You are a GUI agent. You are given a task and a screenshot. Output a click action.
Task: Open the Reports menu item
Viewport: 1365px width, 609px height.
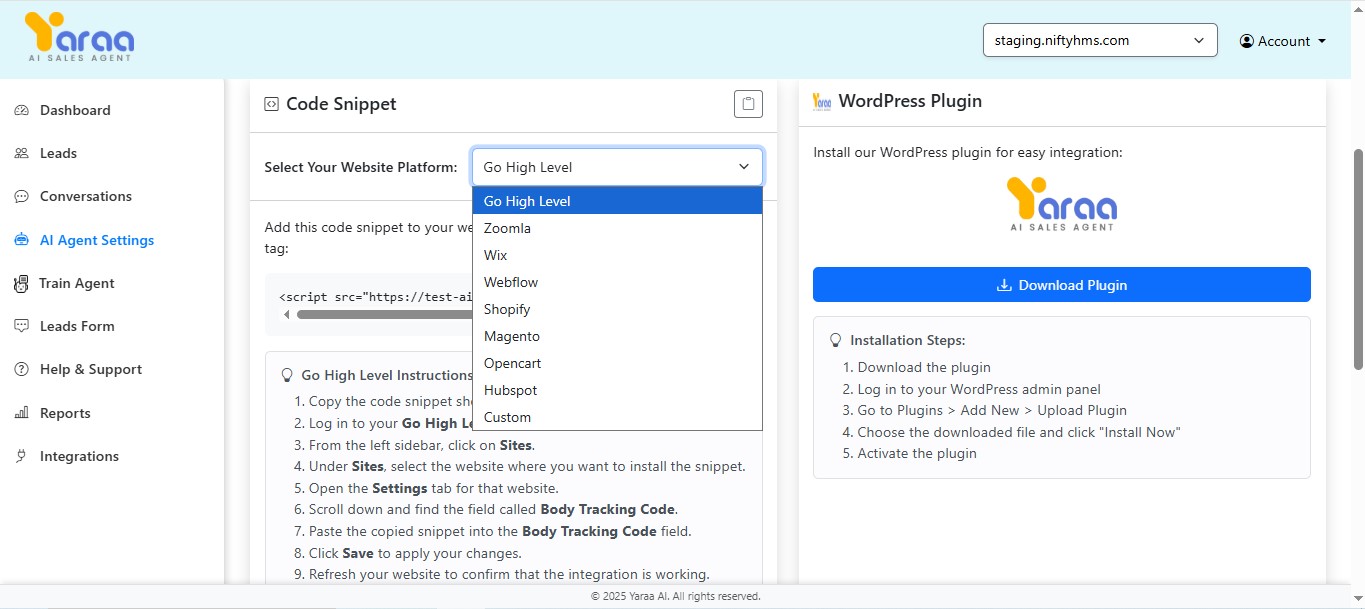[65, 413]
